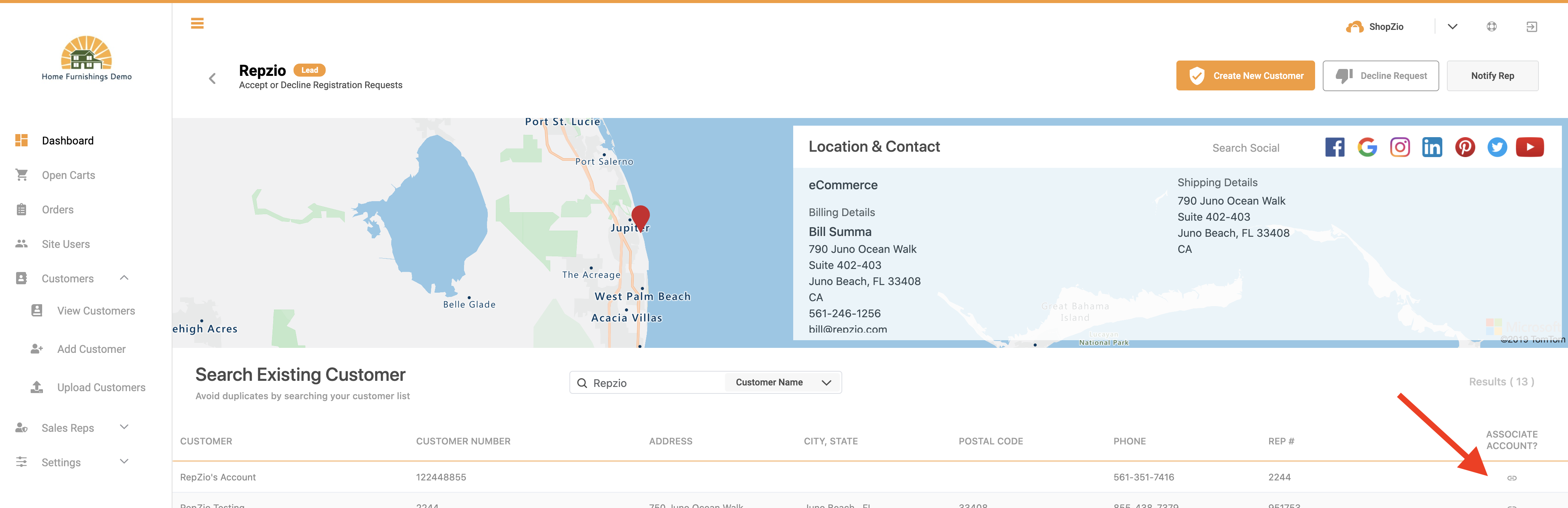Click the Results ( 13 ) count
The height and width of the screenshot is (508, 1568).
pyautogui.click(x=1501, y=382)
